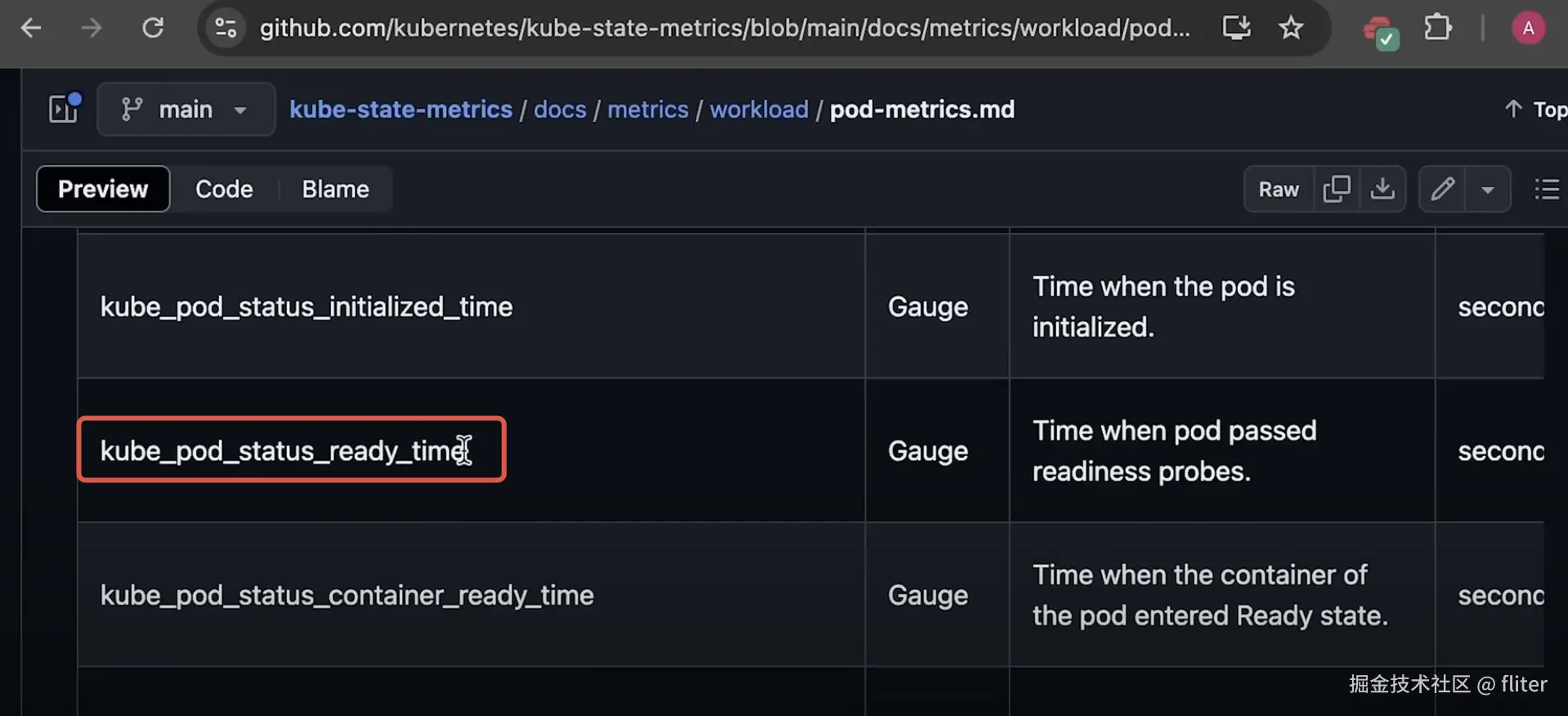The height and width of the screenshot is (716, 1568).
Task: Download the raw file
Action: [x=1382, y=189]
